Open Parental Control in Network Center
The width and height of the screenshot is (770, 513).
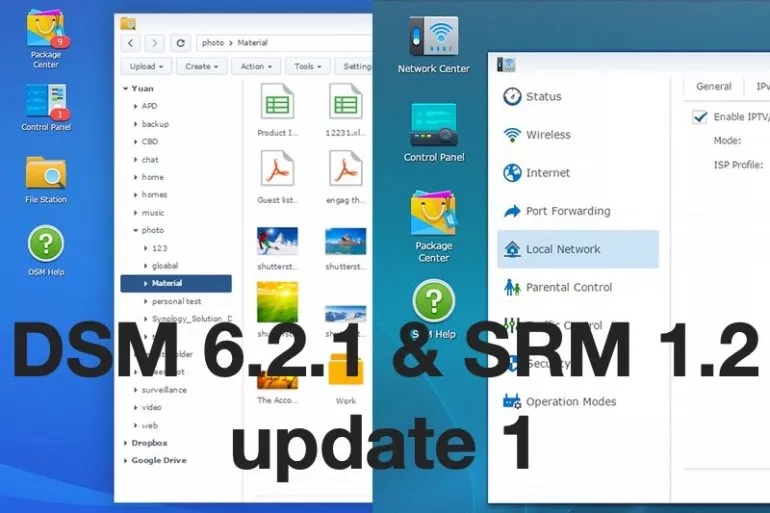(x=578, y=287)
